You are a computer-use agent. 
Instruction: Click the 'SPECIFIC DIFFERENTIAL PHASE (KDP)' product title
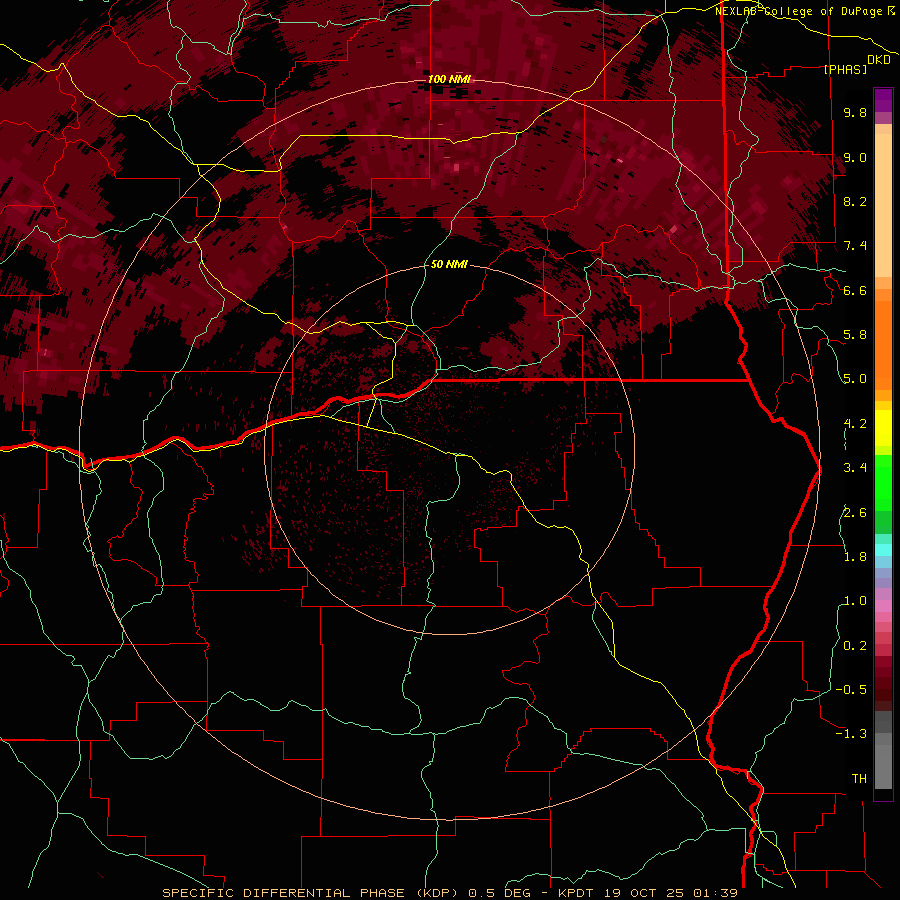309,893
